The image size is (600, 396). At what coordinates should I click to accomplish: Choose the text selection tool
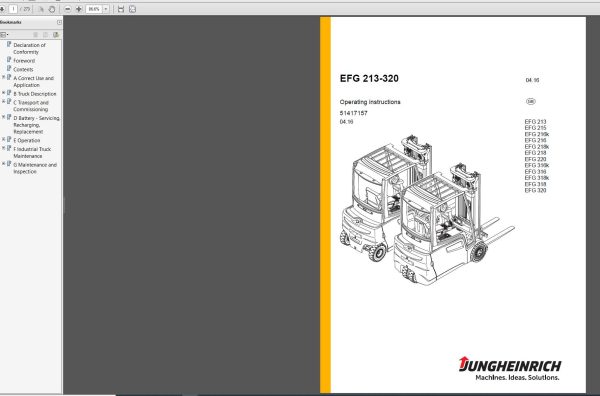[41, 9]
